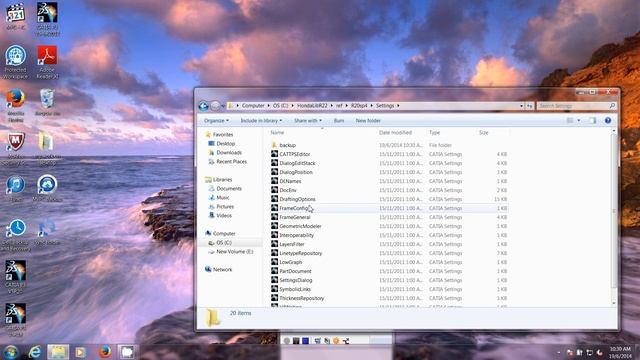Click the OS (C:) breadcrumb segment
The image size is (640, 360).
click(280, 106)
